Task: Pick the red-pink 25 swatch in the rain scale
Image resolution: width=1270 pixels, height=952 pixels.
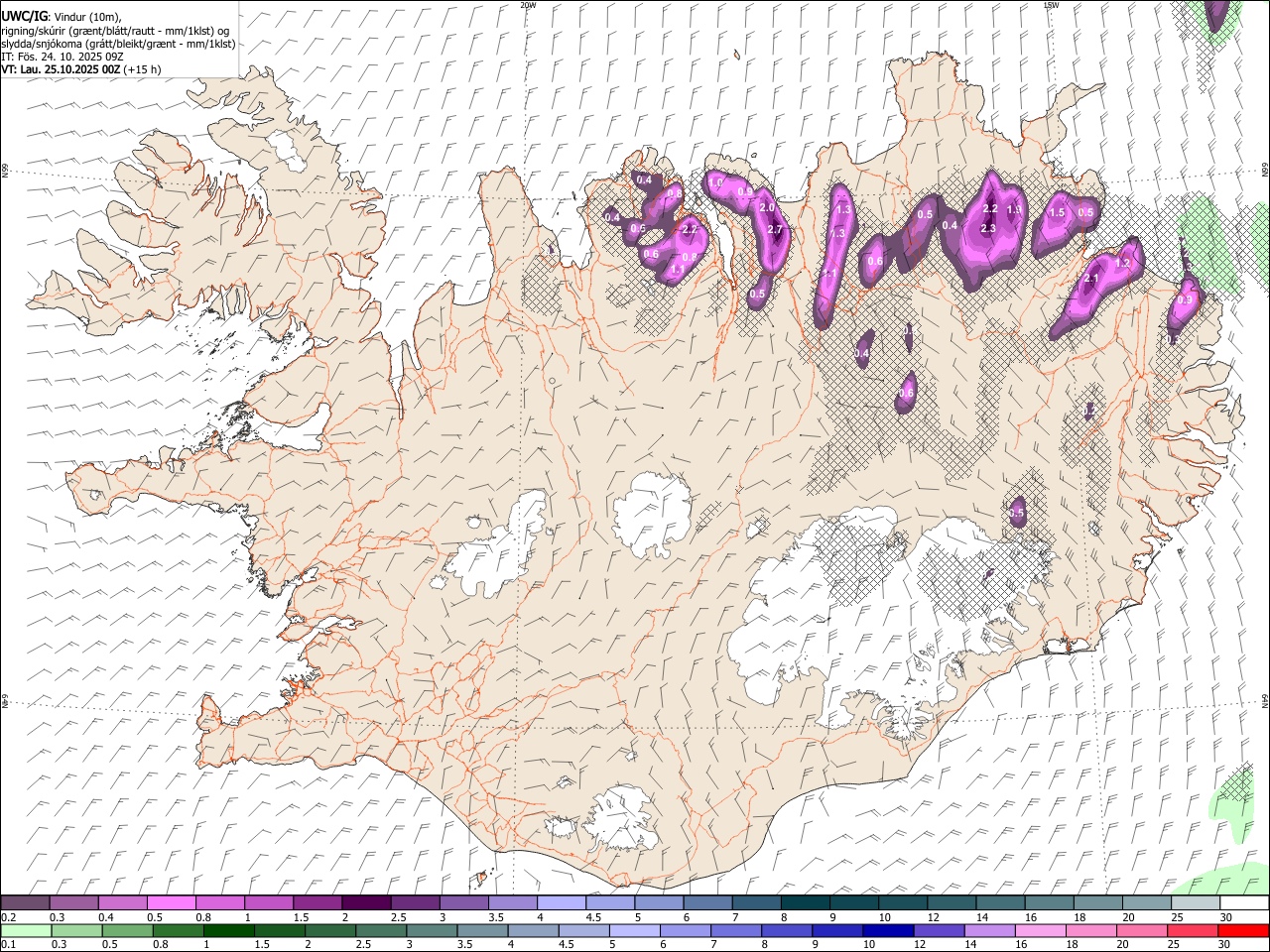Action: 1193,931
